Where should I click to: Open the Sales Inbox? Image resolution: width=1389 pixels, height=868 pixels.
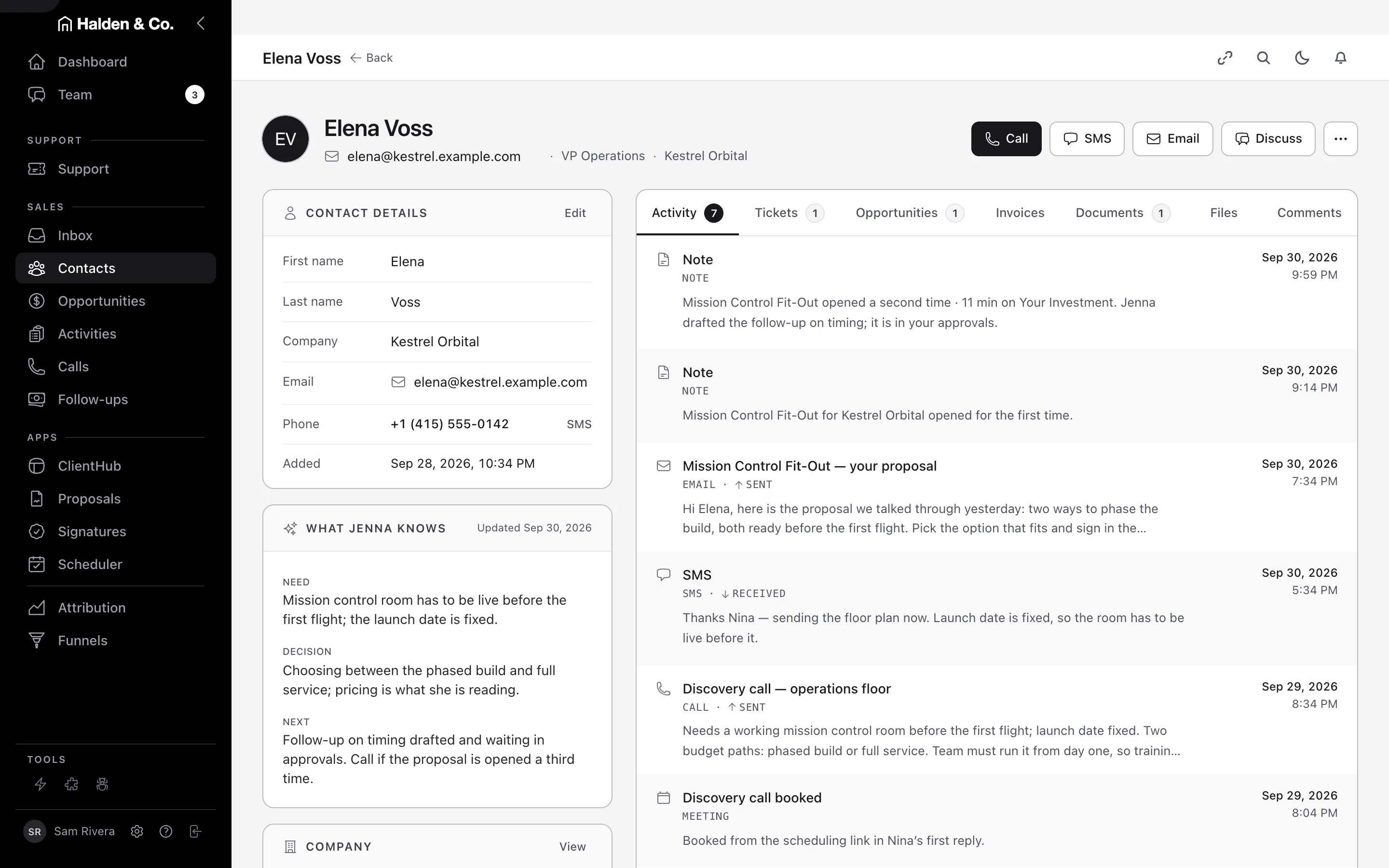pyautogui.click(x=115, y=235)
